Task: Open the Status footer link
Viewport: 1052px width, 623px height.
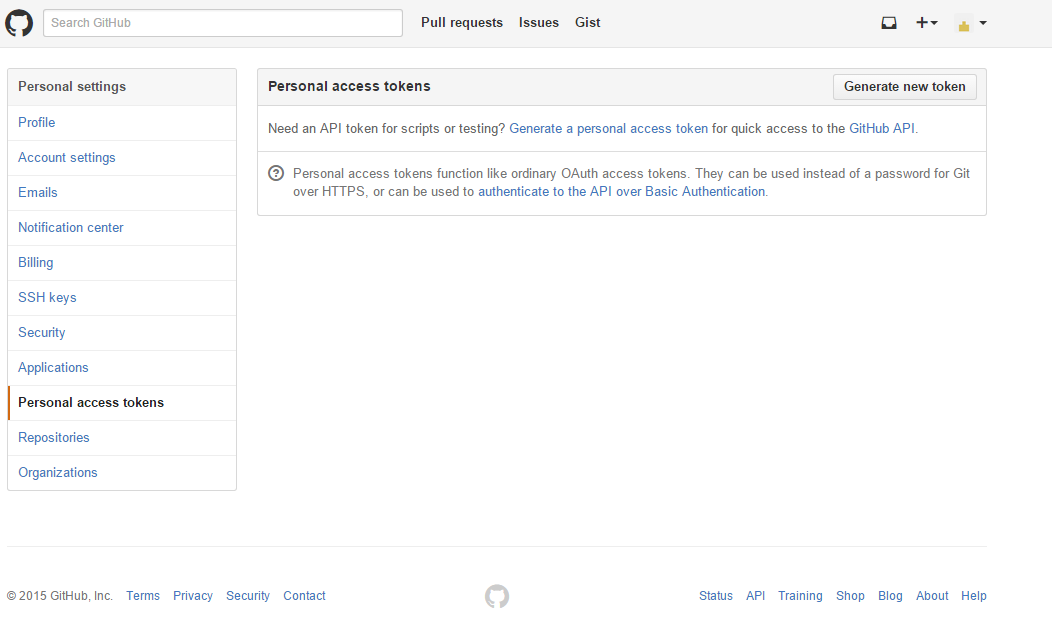Action: coord(716,596)
